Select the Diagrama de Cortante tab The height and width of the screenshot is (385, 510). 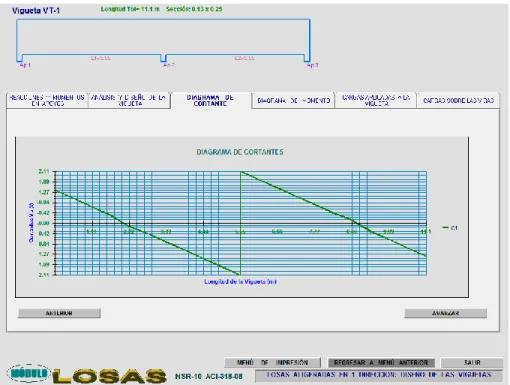210,100
